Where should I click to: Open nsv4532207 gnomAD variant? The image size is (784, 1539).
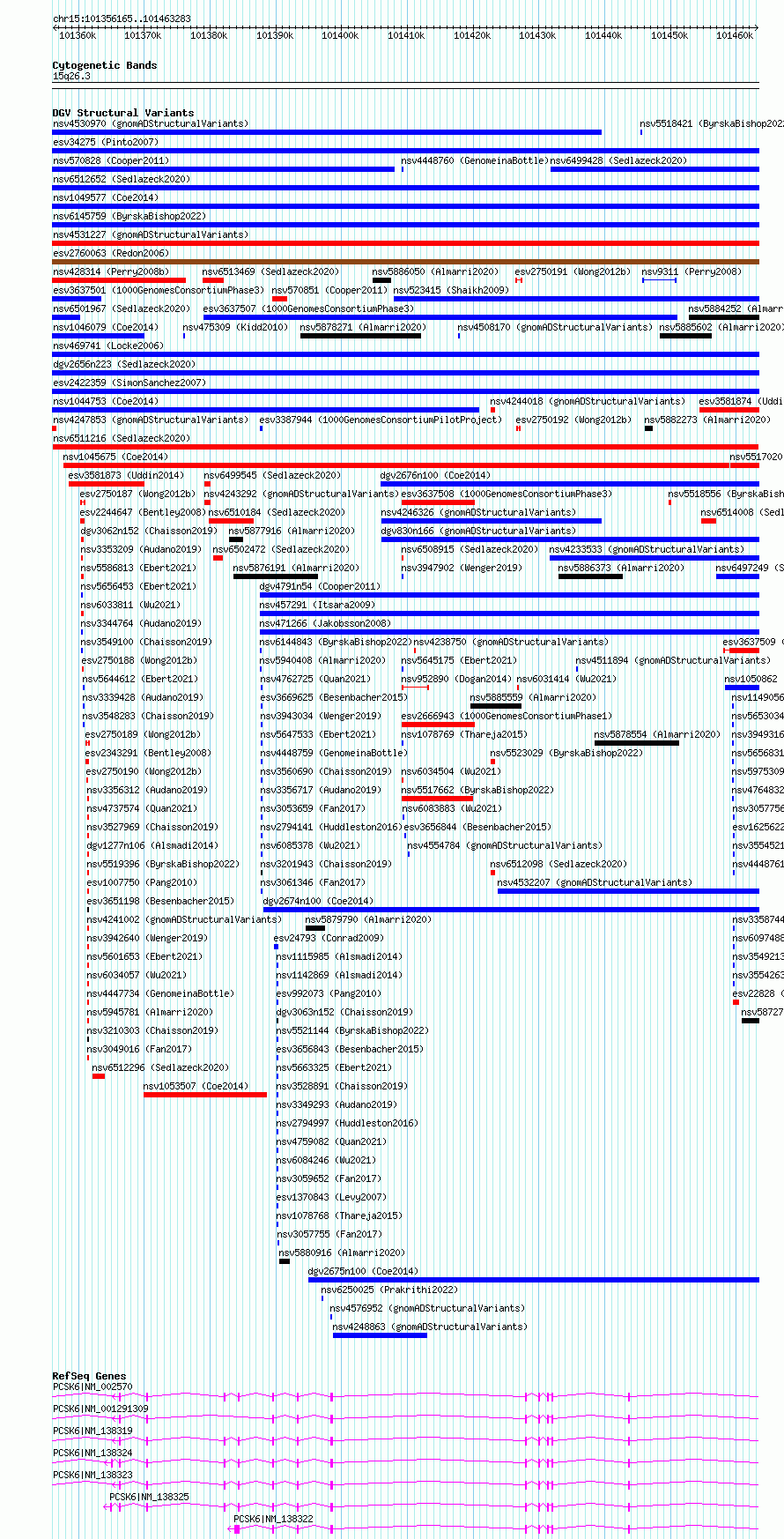(595, 882)
